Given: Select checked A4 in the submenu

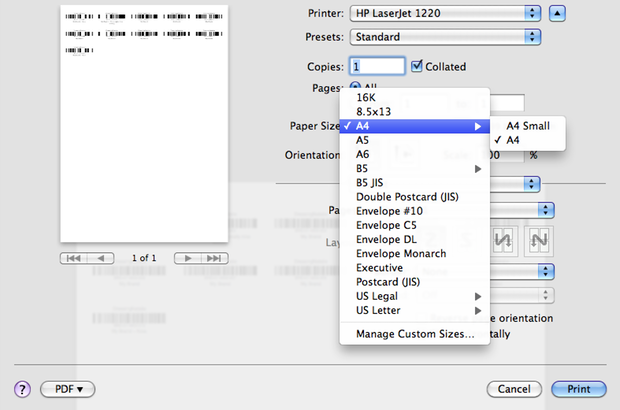Looking at the screenshot, I should point(527,140).
